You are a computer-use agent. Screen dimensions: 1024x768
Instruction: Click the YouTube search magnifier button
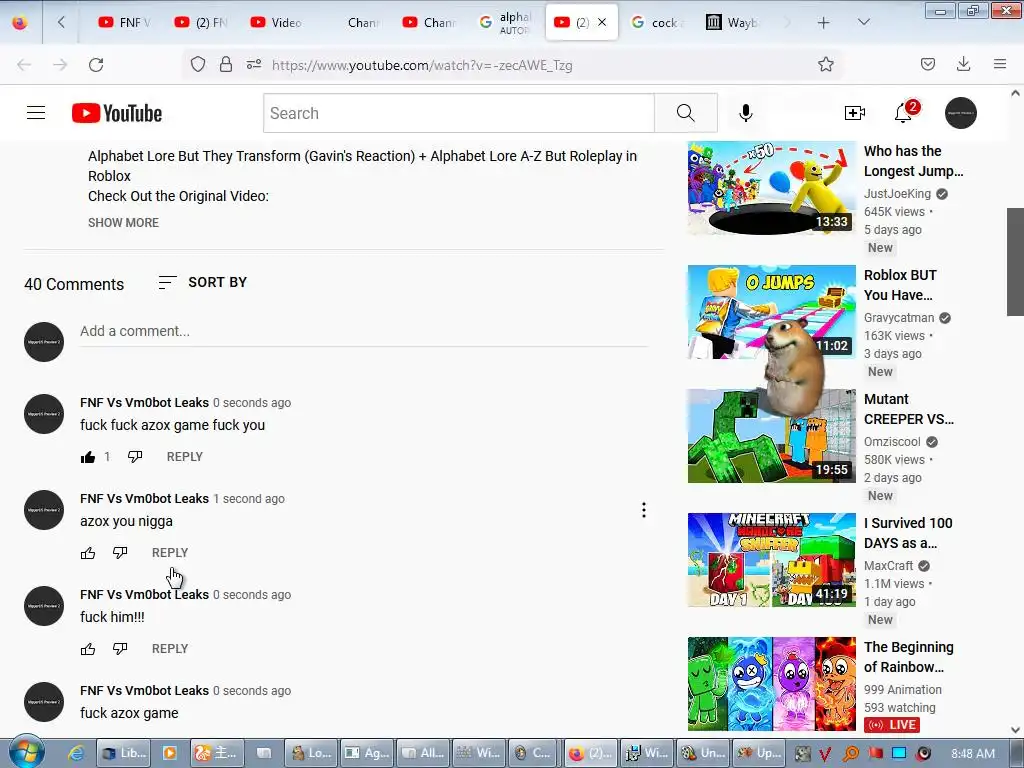click(x=686, y=113)
